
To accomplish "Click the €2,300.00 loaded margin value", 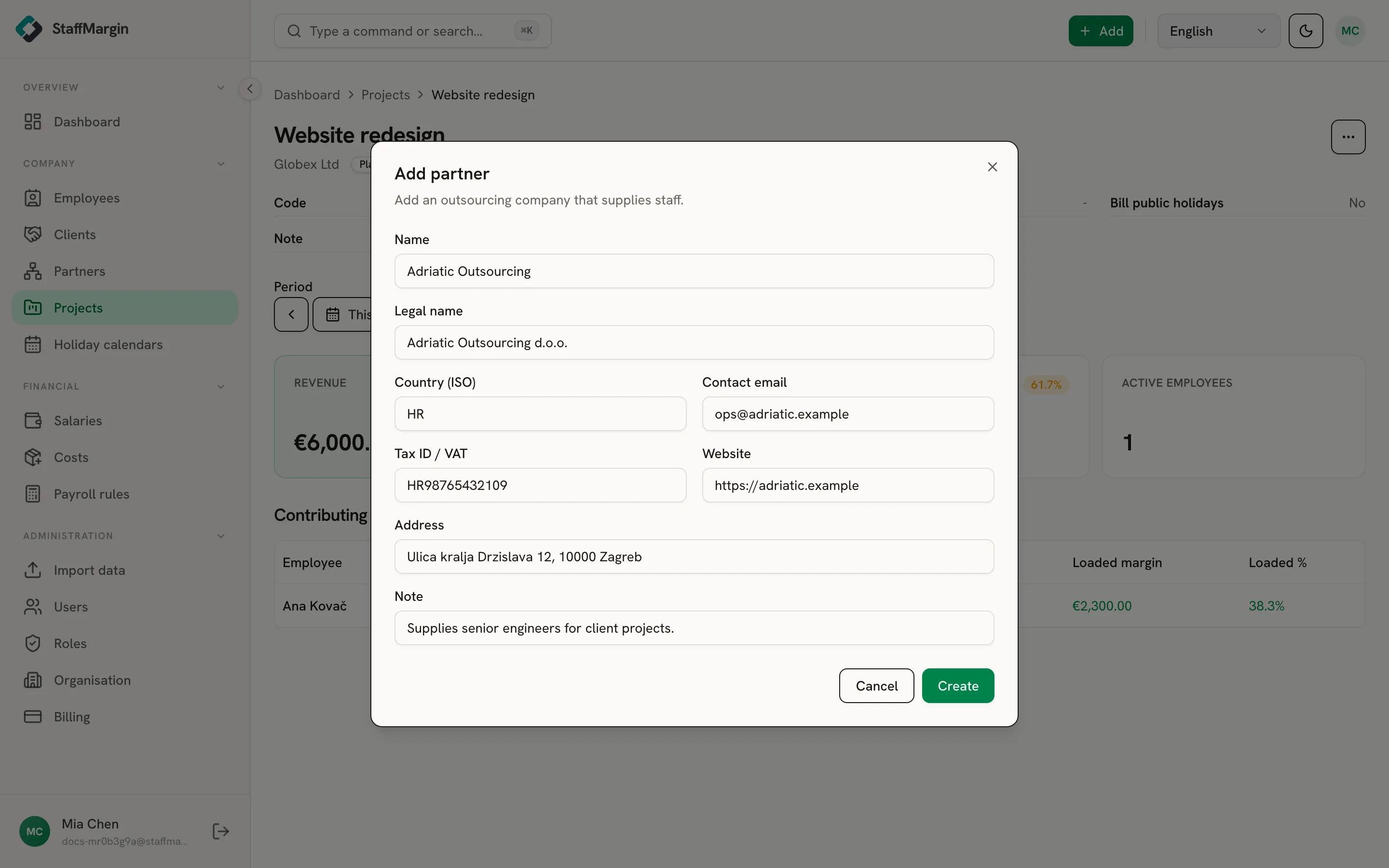I will 1102,606.
